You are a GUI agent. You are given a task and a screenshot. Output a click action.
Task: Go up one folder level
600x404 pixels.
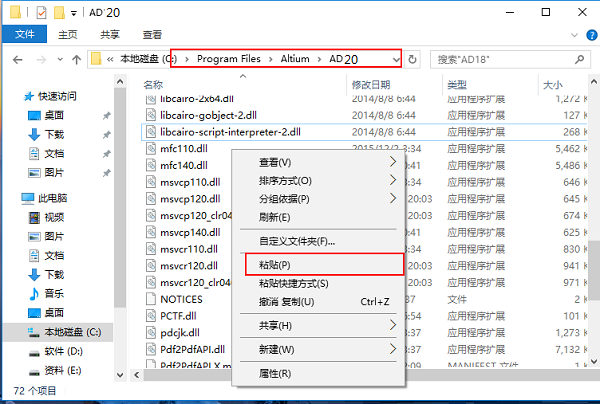coord(77,60)
